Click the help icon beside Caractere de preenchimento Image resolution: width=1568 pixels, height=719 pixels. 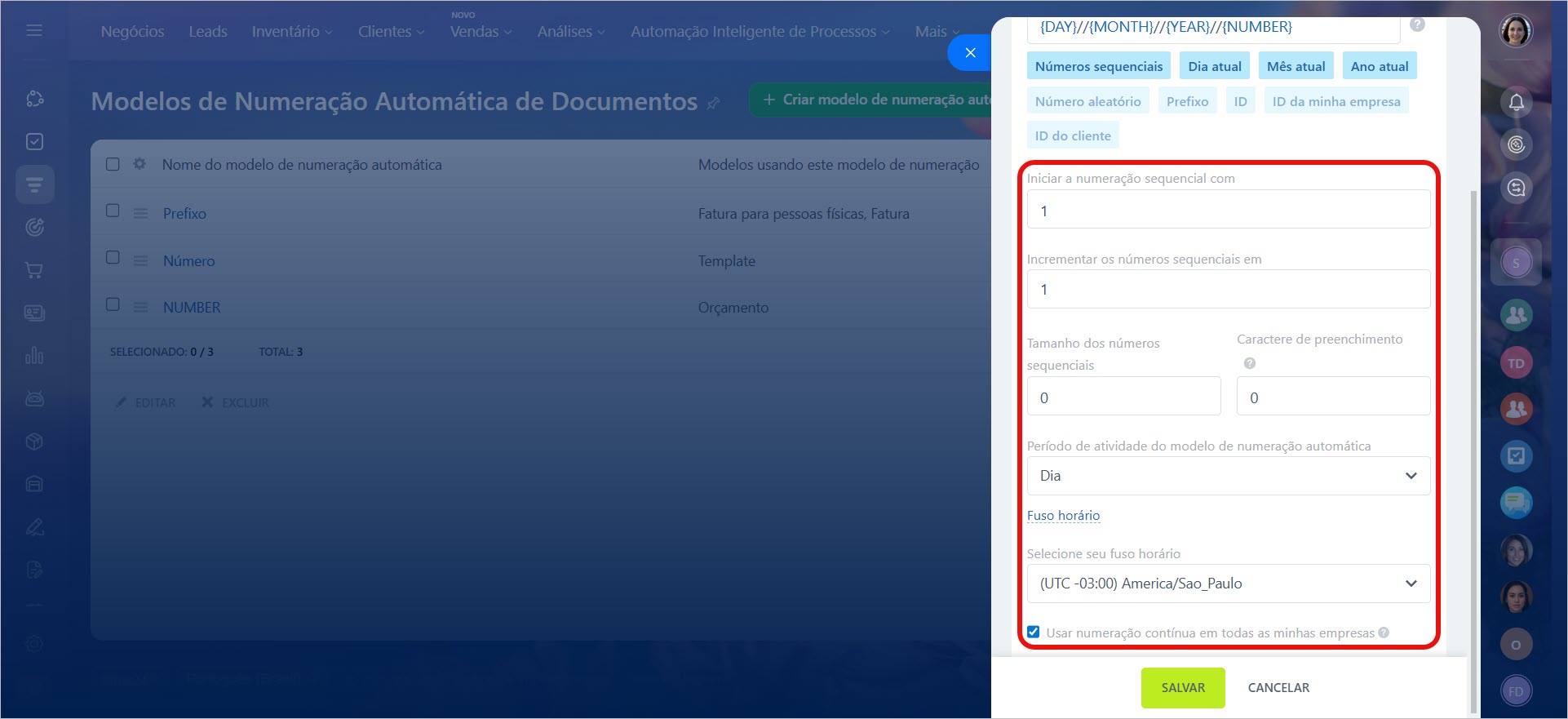click(x=1249, y=363)
